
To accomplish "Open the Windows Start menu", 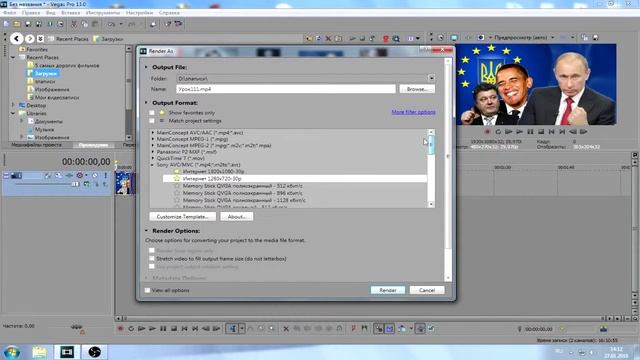I will click(x=11, y=352).
